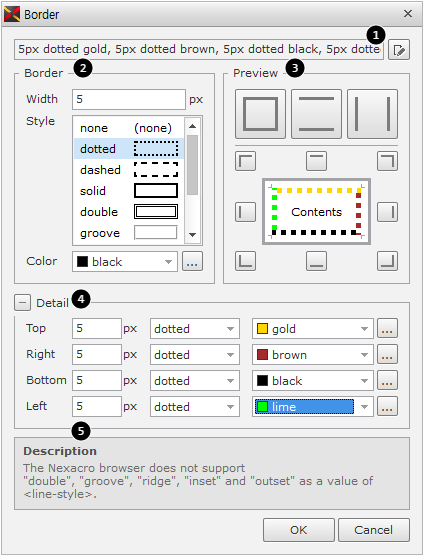This screenshot has width=424, height=556.
Task: Toggle the right edge border button
Action: point(387,212)
